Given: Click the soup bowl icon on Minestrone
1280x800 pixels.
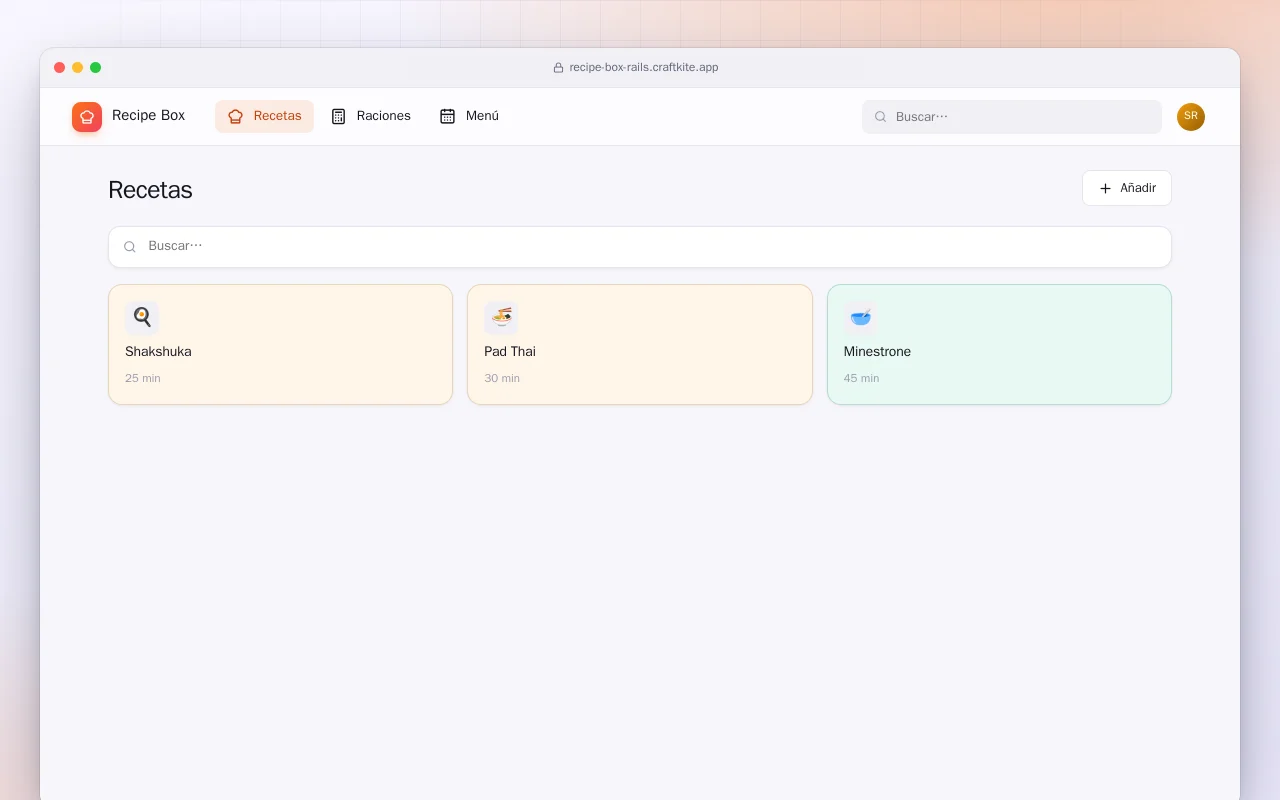Looking at the screenshot, I should [x=860, y=318].
